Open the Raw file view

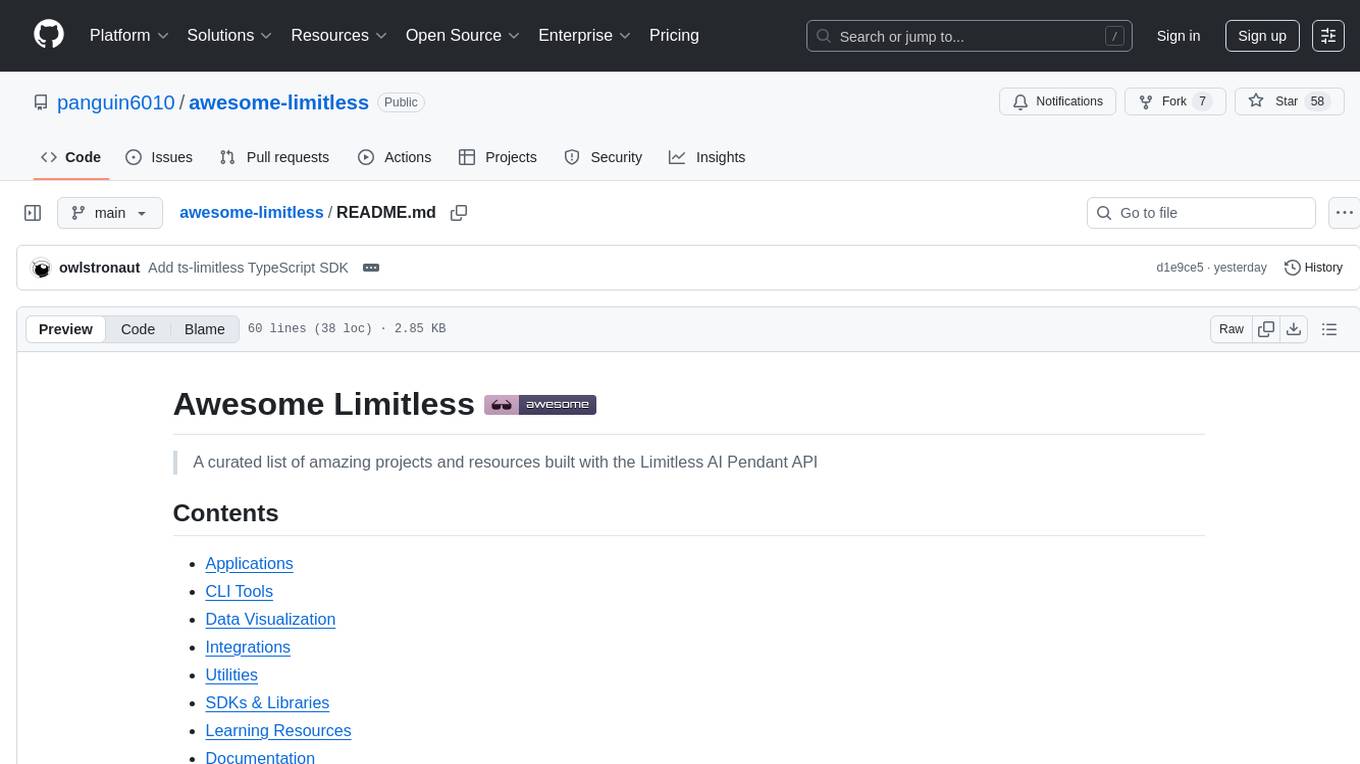[x=1231, y=329]
